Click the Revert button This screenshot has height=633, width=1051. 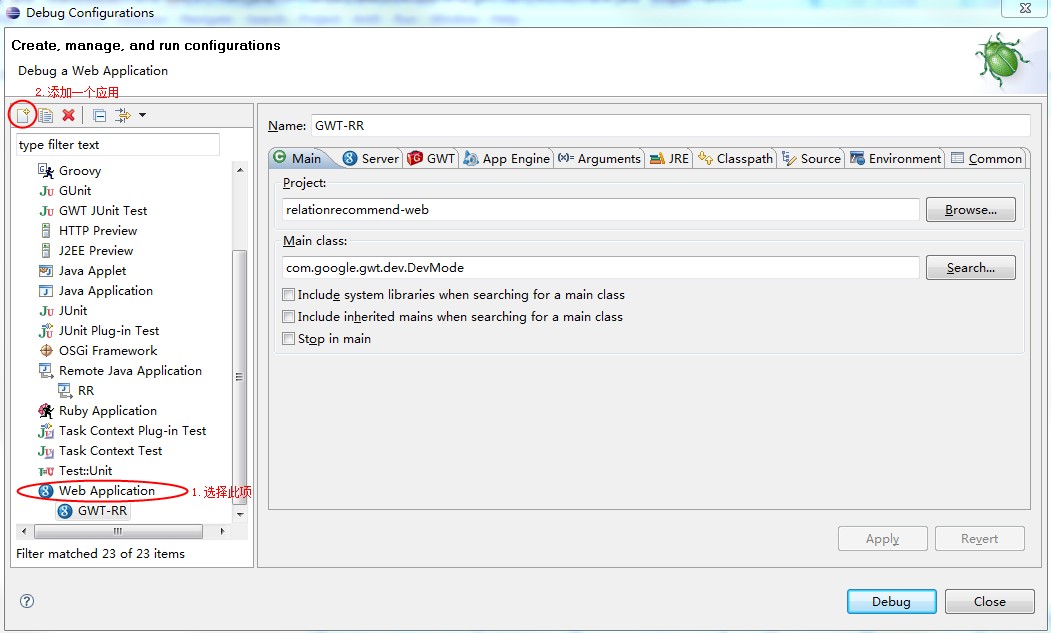(979, 538)
